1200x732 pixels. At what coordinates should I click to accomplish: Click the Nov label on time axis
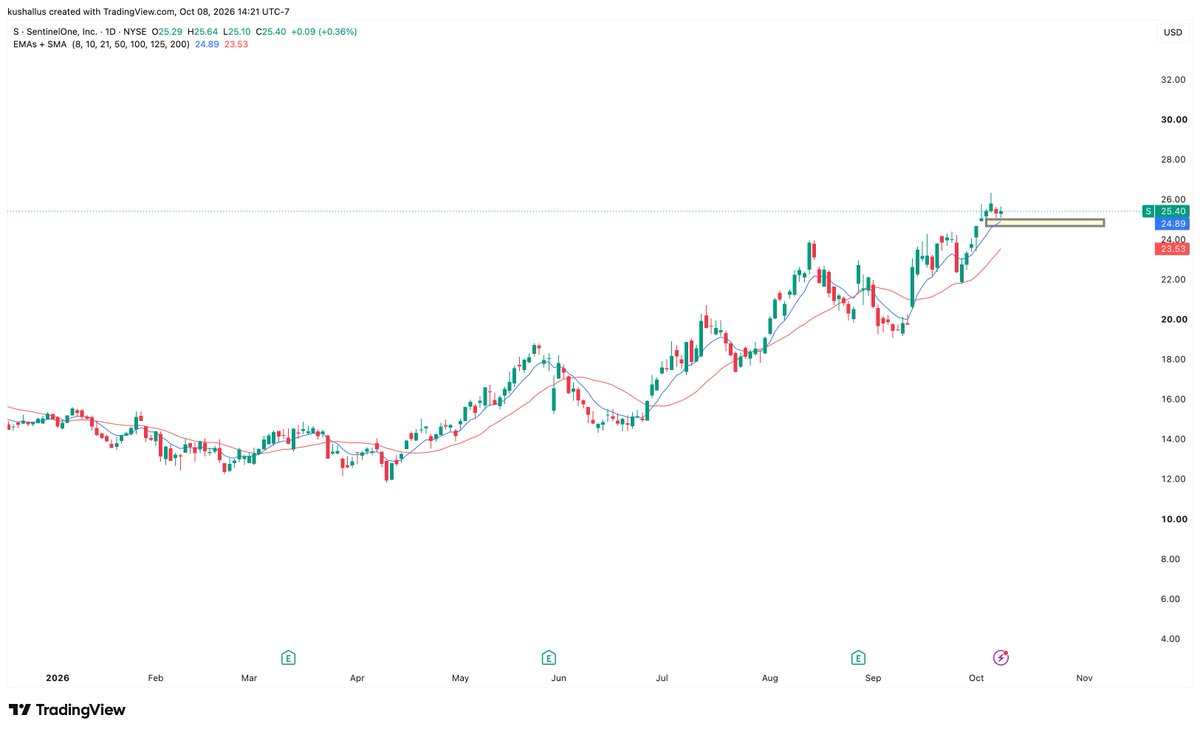[x=1084, y=678]
